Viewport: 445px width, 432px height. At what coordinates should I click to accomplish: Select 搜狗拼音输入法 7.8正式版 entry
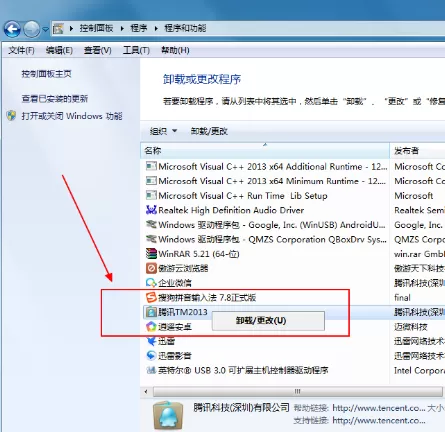coord(207,298)
